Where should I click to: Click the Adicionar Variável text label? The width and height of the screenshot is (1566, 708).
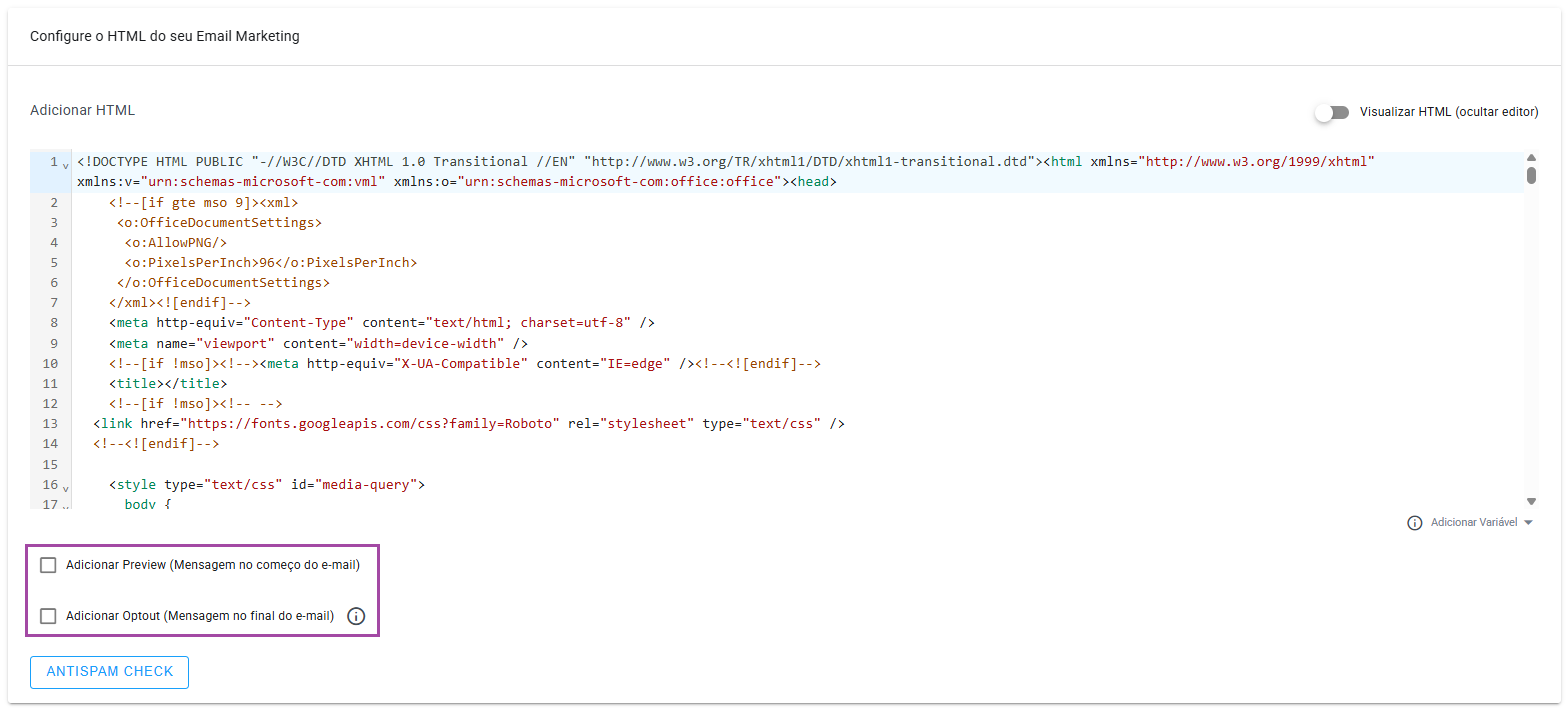tap(1473, 523)
